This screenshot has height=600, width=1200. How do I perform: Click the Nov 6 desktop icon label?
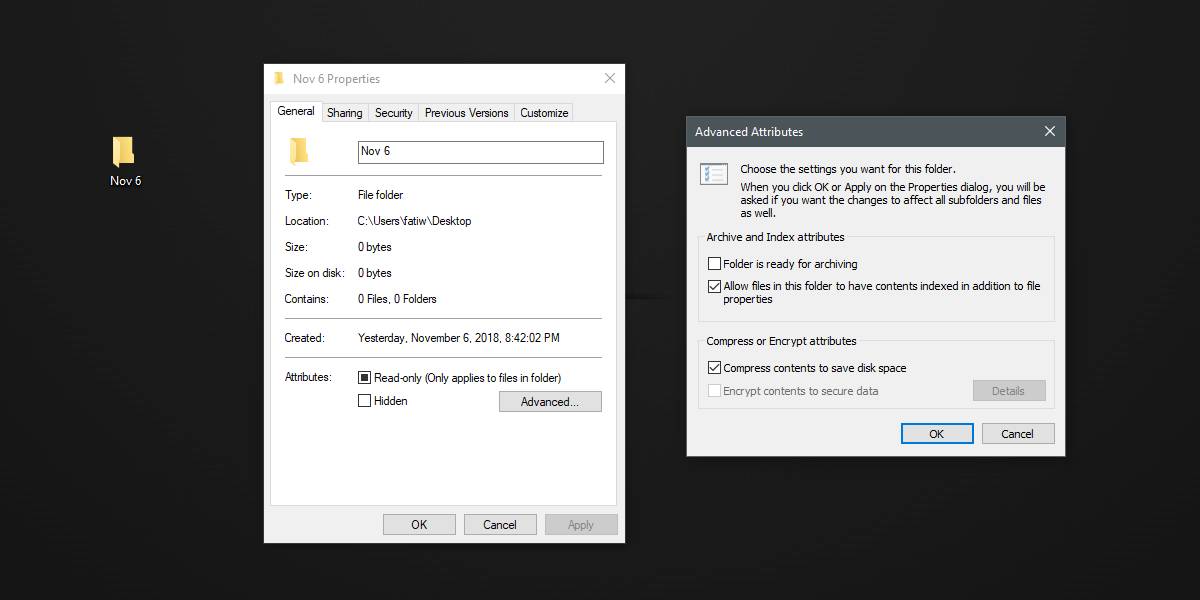125,181
